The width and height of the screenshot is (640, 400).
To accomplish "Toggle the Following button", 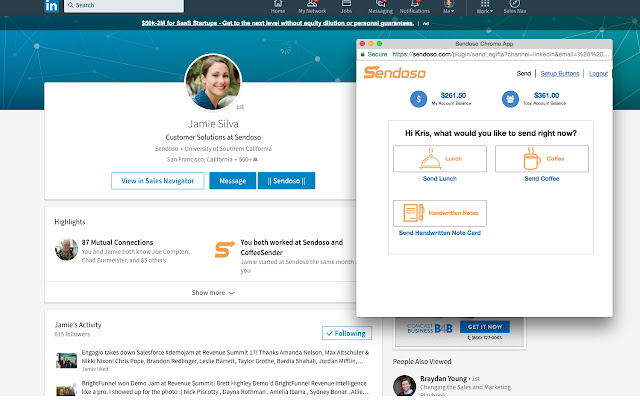I will pos(347,333).
